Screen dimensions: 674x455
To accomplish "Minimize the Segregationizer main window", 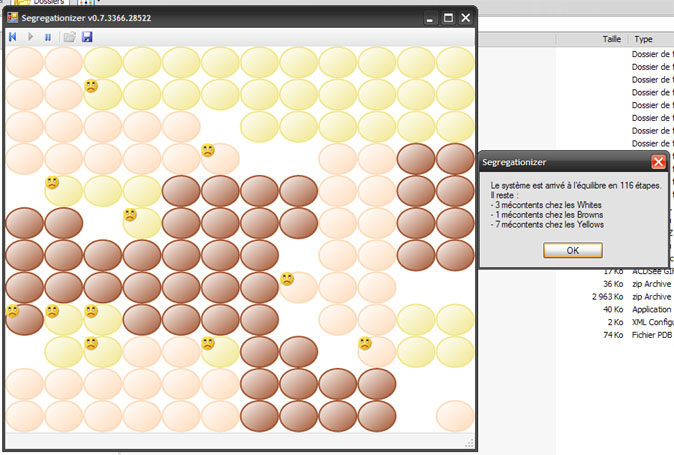I will [x=429, y=18].
